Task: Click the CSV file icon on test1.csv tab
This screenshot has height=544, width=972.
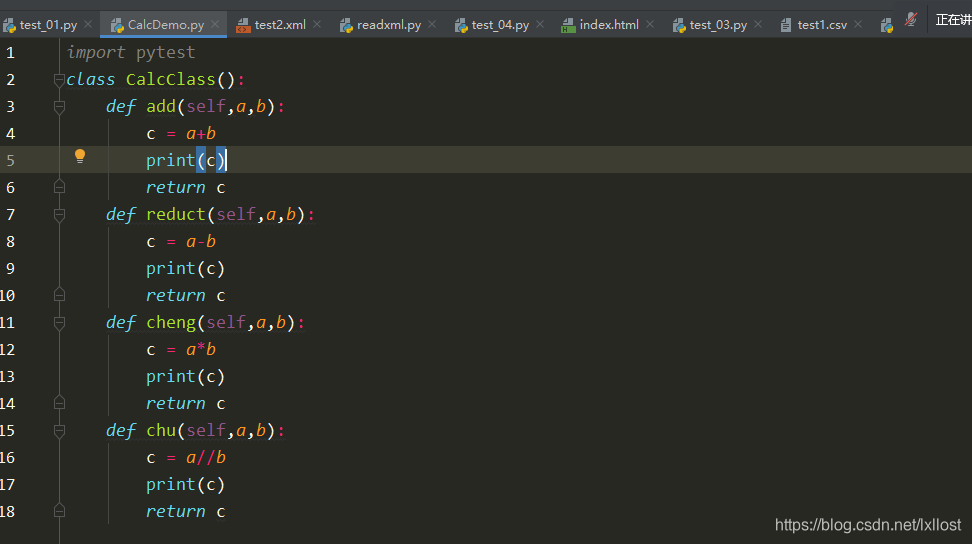Action: click(x=786, y=25)
